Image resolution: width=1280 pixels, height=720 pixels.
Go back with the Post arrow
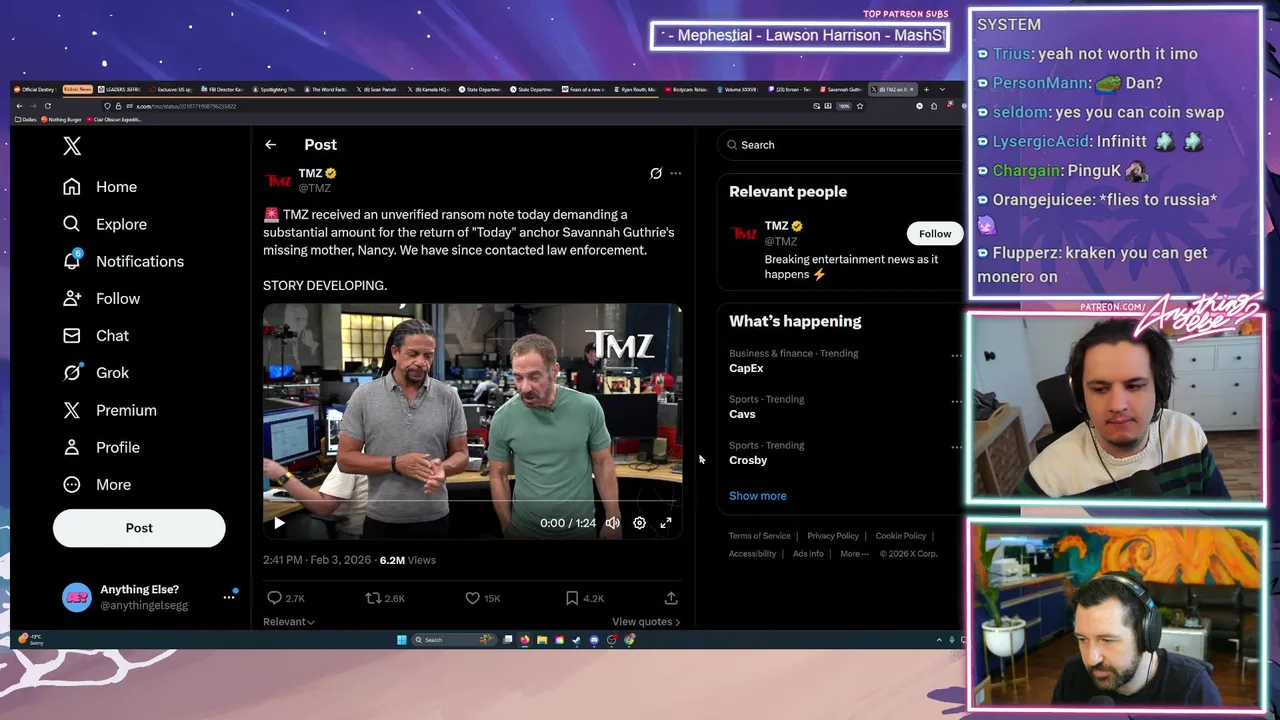point(270,145)
